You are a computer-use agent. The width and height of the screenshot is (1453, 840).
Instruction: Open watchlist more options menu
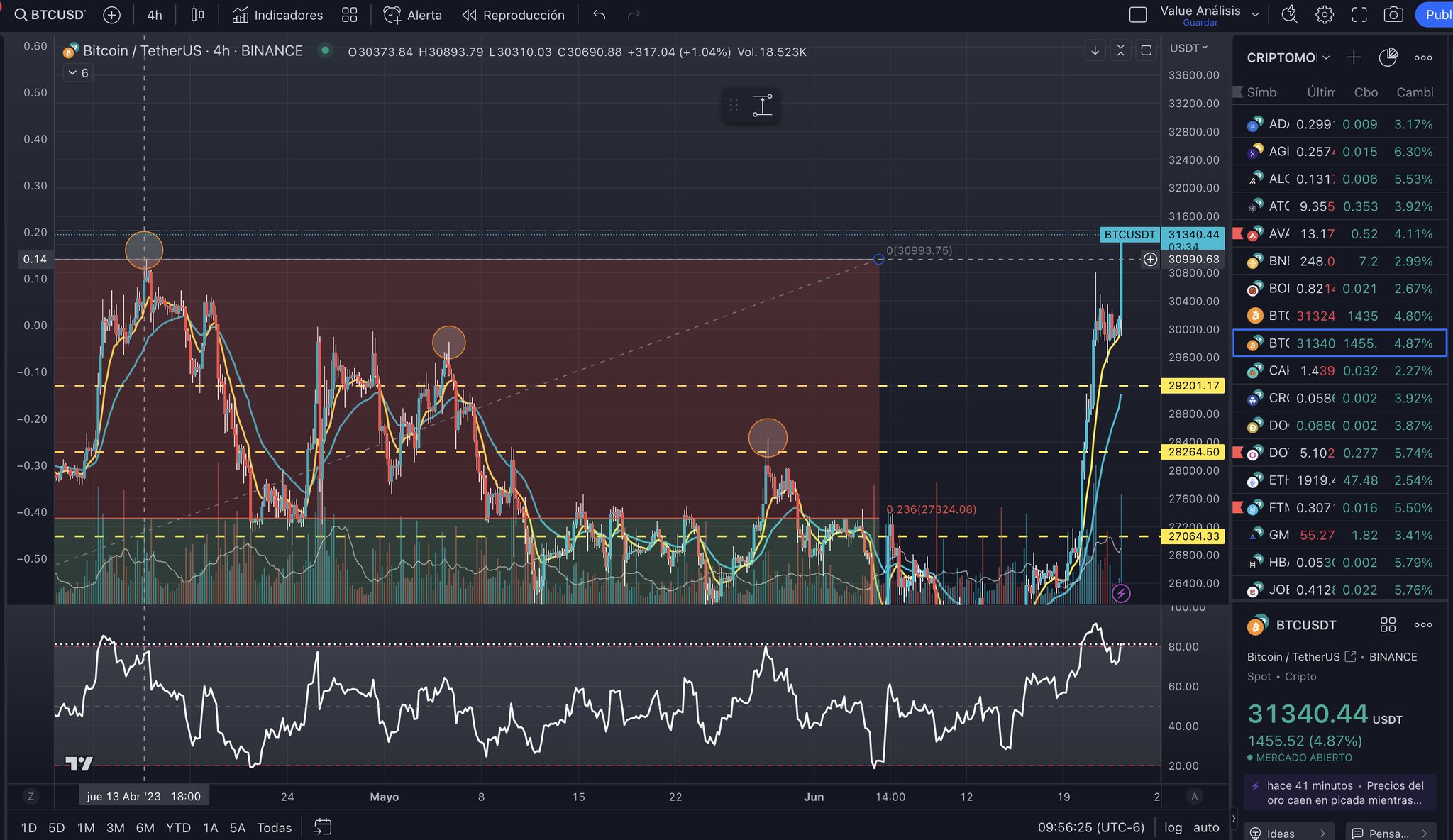pyautogui.click(x=1422, y=57)
